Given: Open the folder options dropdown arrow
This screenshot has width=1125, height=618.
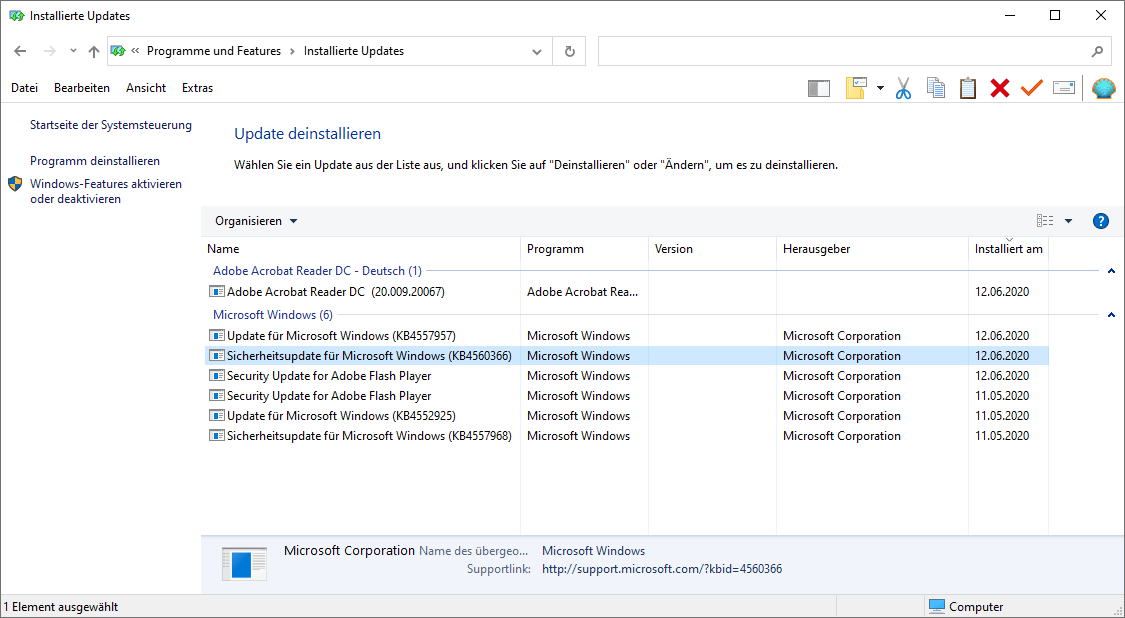Looking at the screenshot, I should click(880, 88).
